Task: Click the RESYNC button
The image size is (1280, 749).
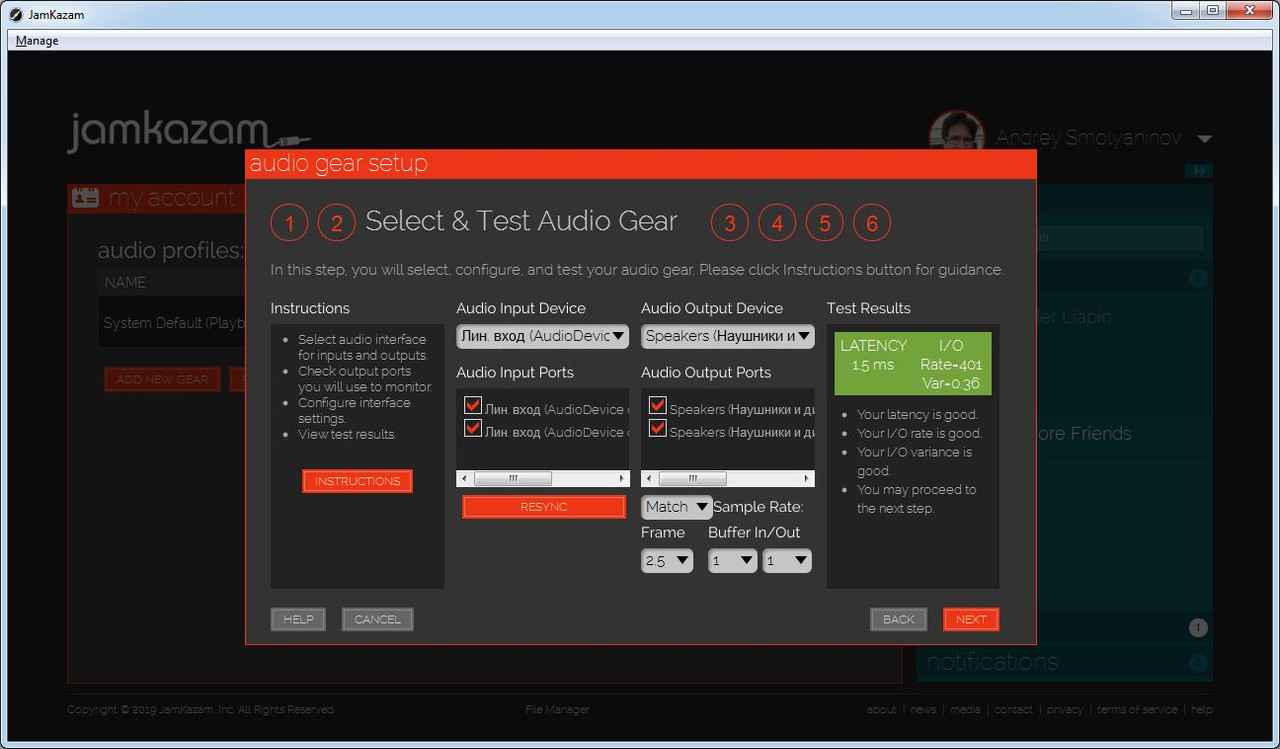Action: pyautogui.click(x=544, y=507)
